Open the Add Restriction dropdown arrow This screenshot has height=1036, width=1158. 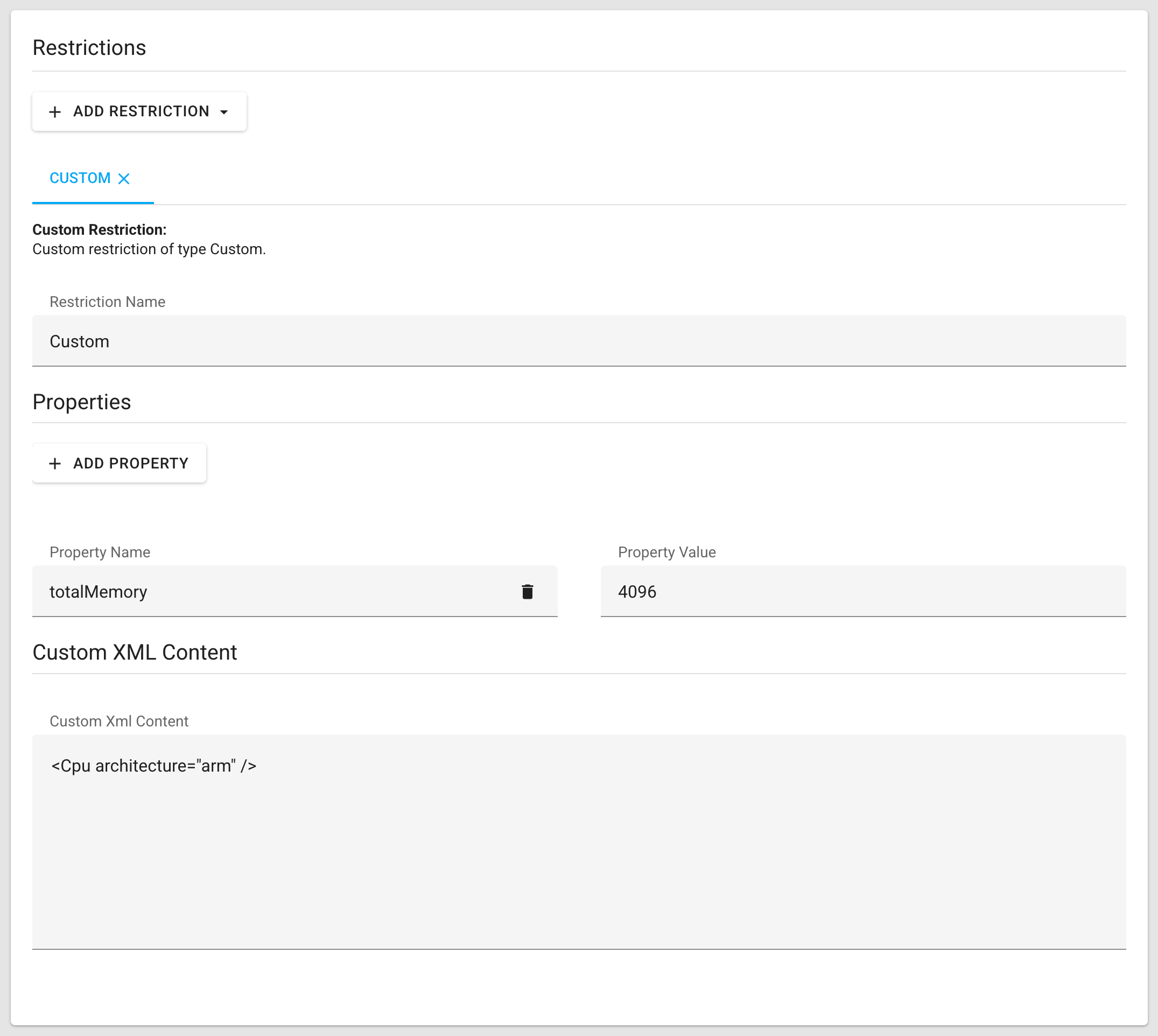click(x=224, y=112)
